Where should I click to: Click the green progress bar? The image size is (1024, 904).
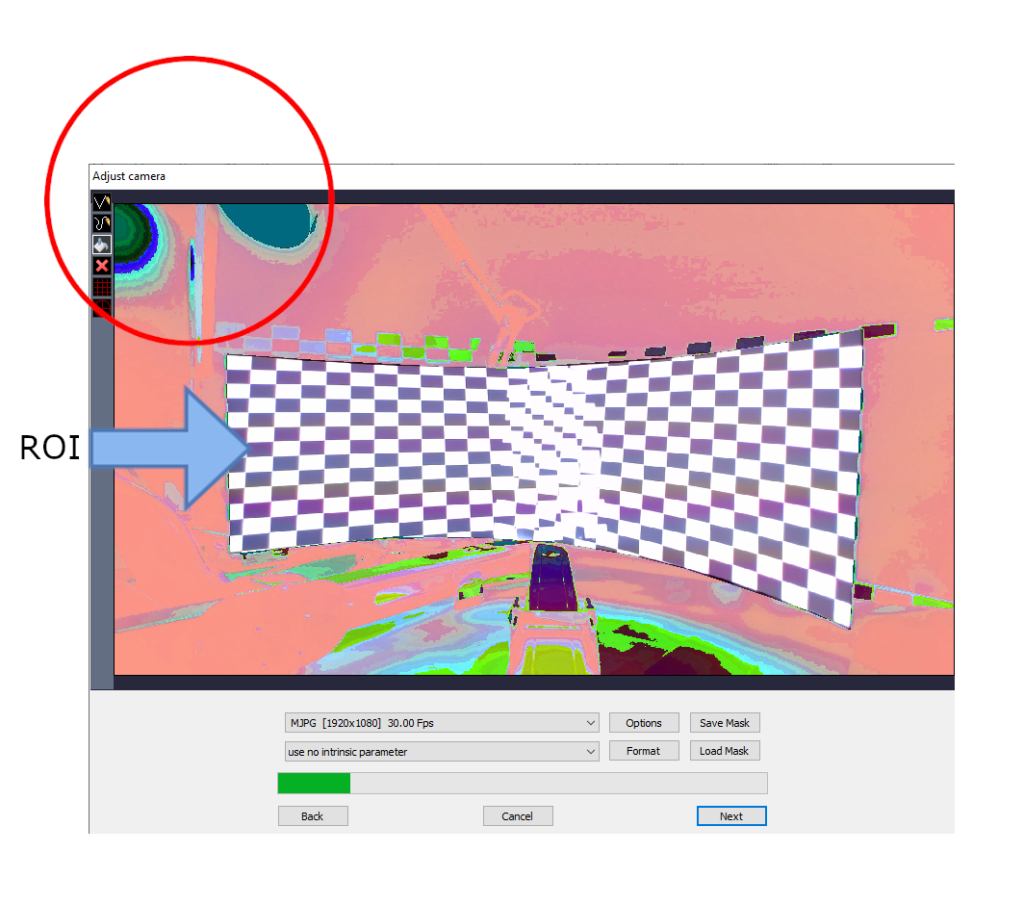click(x=315, y=783)
